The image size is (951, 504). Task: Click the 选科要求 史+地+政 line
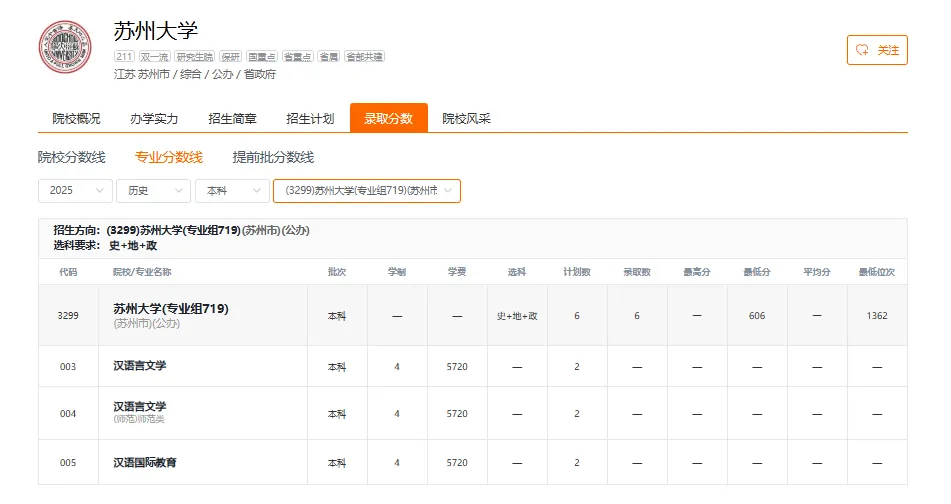point(105,246)
